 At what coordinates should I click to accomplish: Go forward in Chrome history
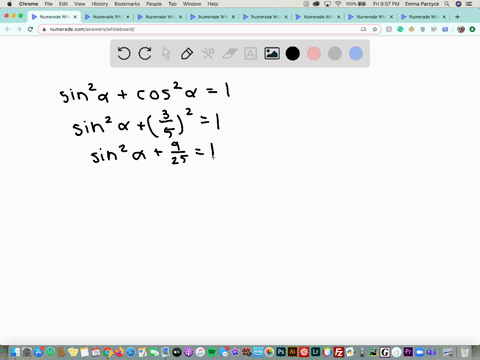19,29
